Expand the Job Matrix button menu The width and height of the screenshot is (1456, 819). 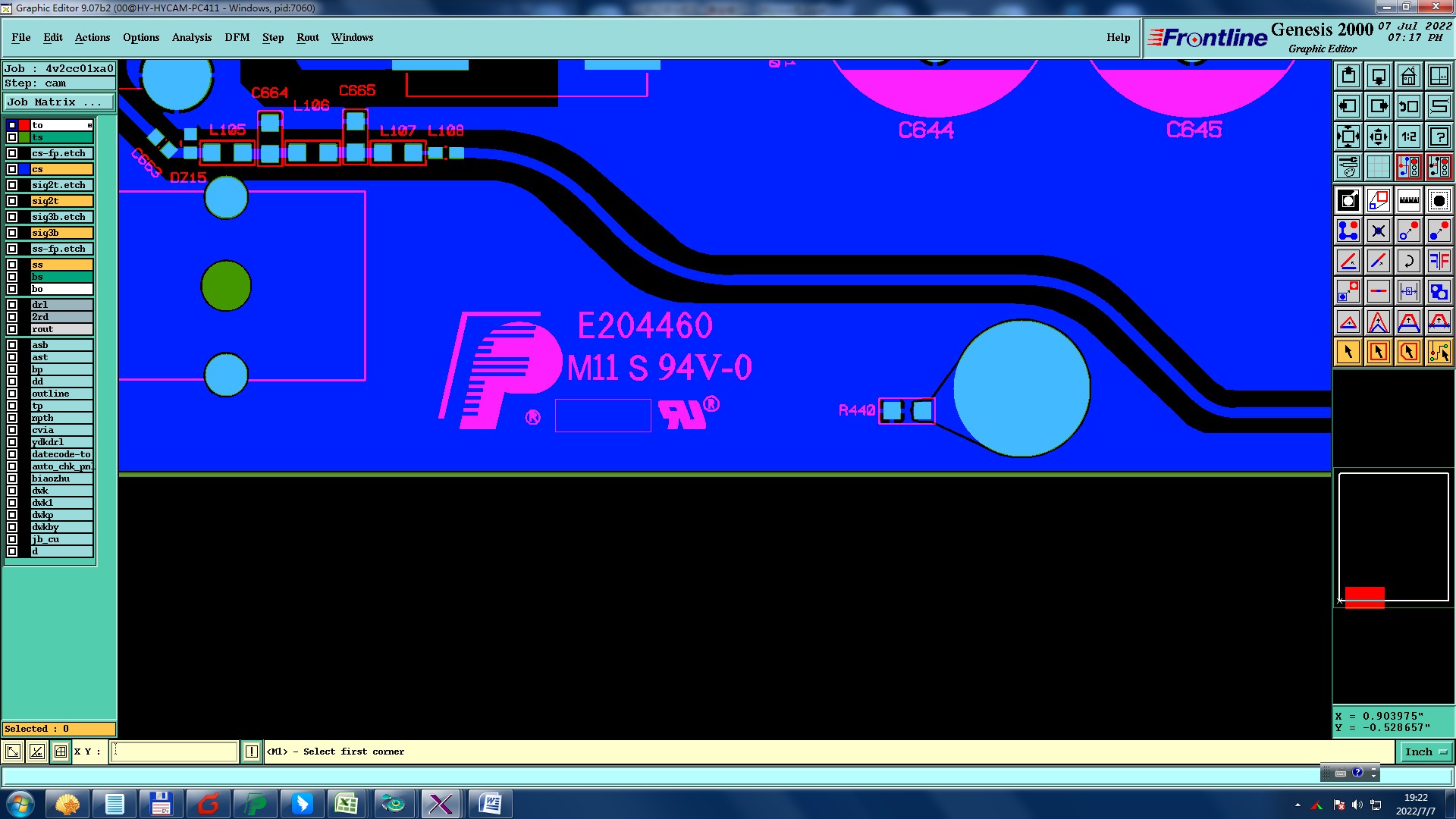(x=59, y=102)
